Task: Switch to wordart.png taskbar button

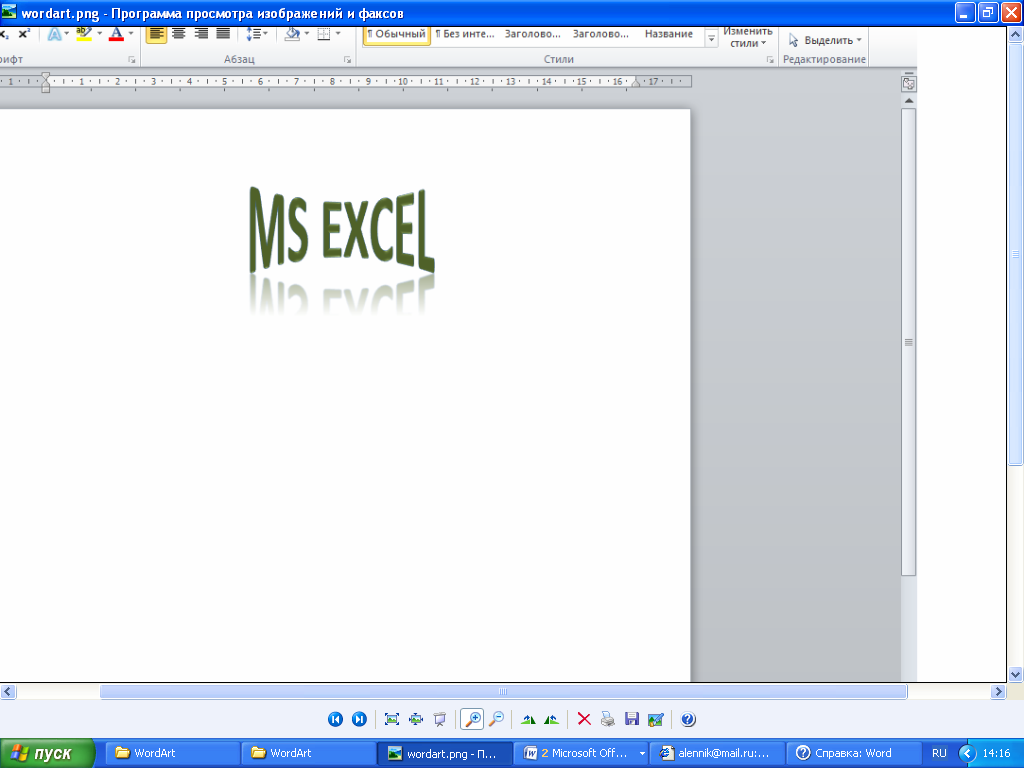Action: point(444,754)
